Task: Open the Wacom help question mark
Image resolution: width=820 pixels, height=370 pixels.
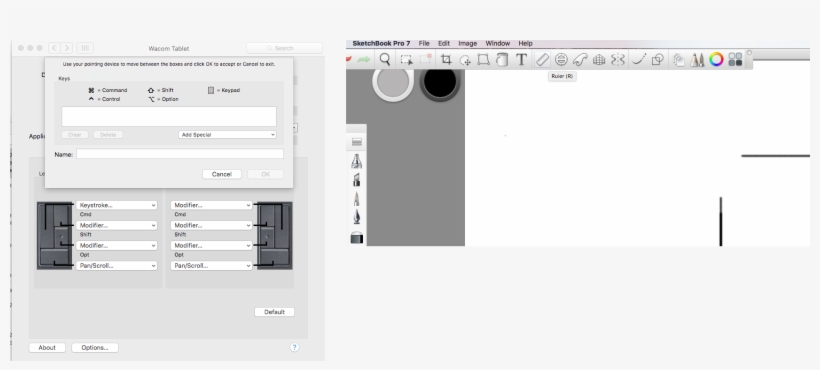Action: coord(294,347)
